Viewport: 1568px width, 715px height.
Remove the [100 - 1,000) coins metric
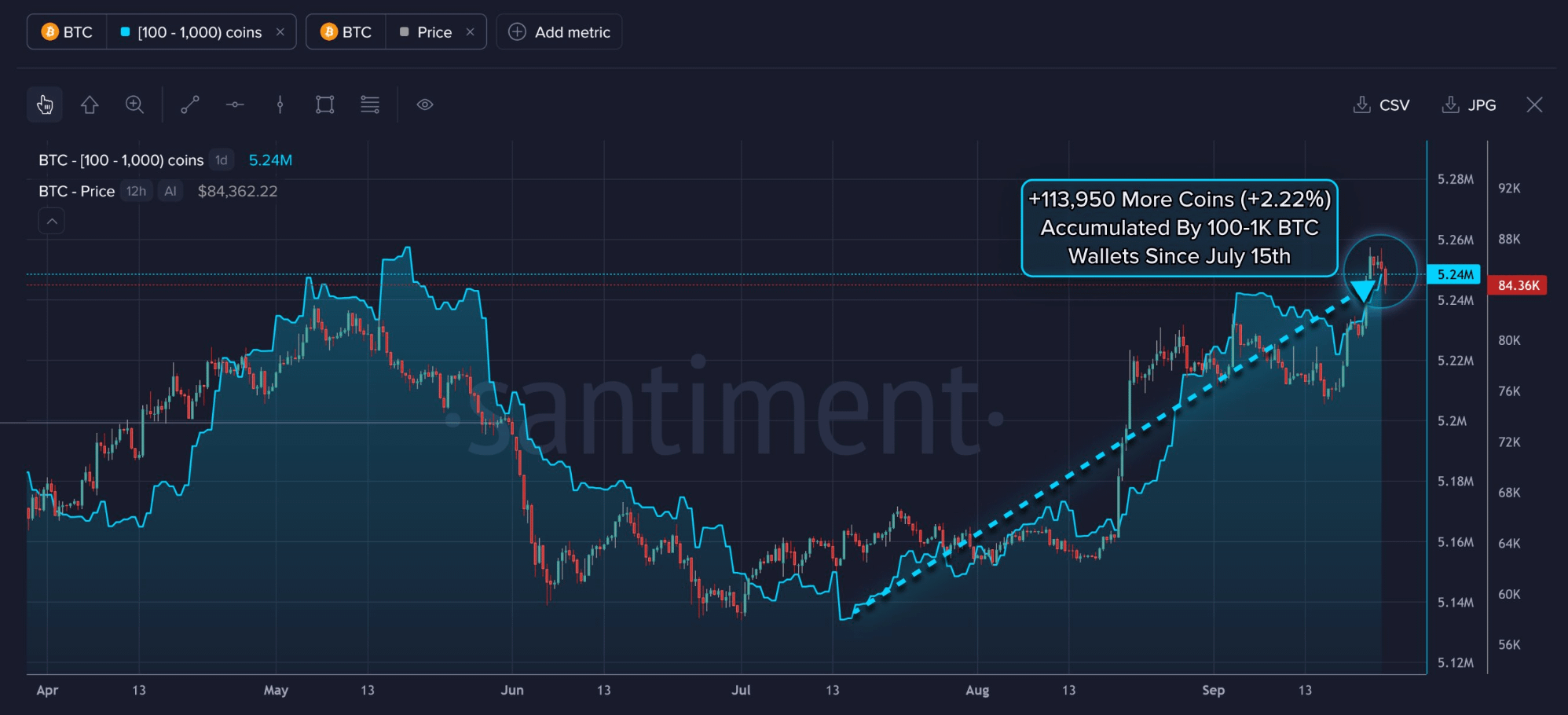pos(280,32)
